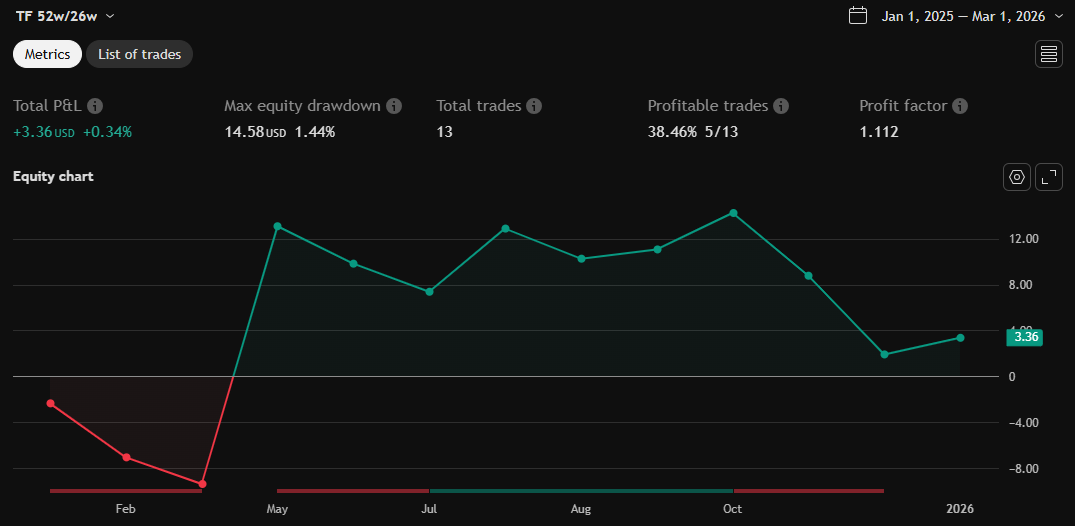Image resolution: width=1075 pixels, height=526 pixels.
Task: Click the Jan 1, 2025 — Mar 1, 2026 range text
Action: pyautogui.click(x=962, y=17)
